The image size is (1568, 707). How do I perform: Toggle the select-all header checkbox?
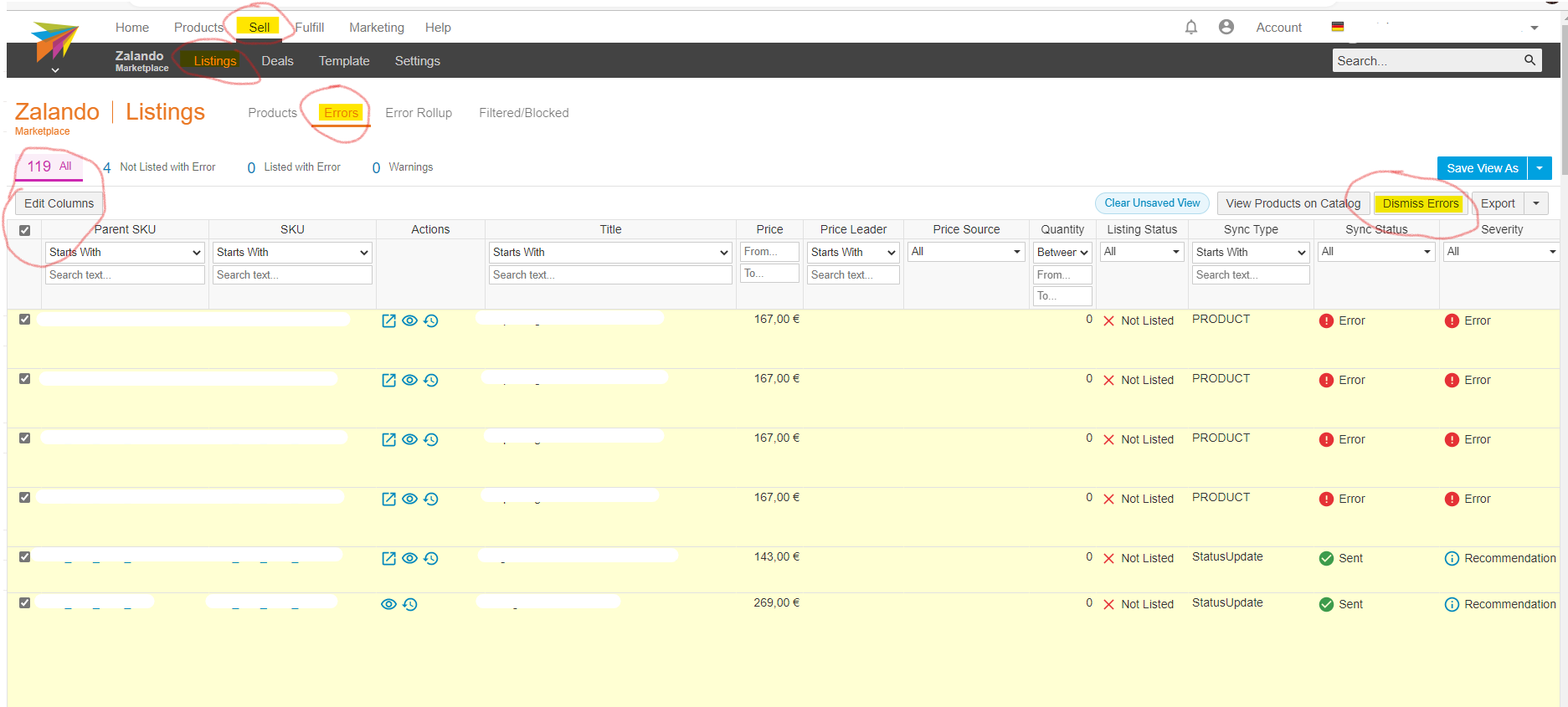click(x=24, y=230)
